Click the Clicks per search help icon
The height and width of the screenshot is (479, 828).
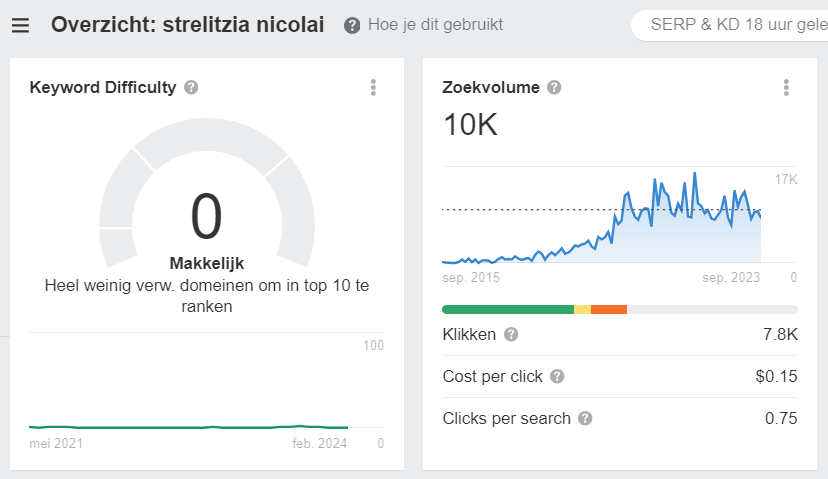coord(585,418)
